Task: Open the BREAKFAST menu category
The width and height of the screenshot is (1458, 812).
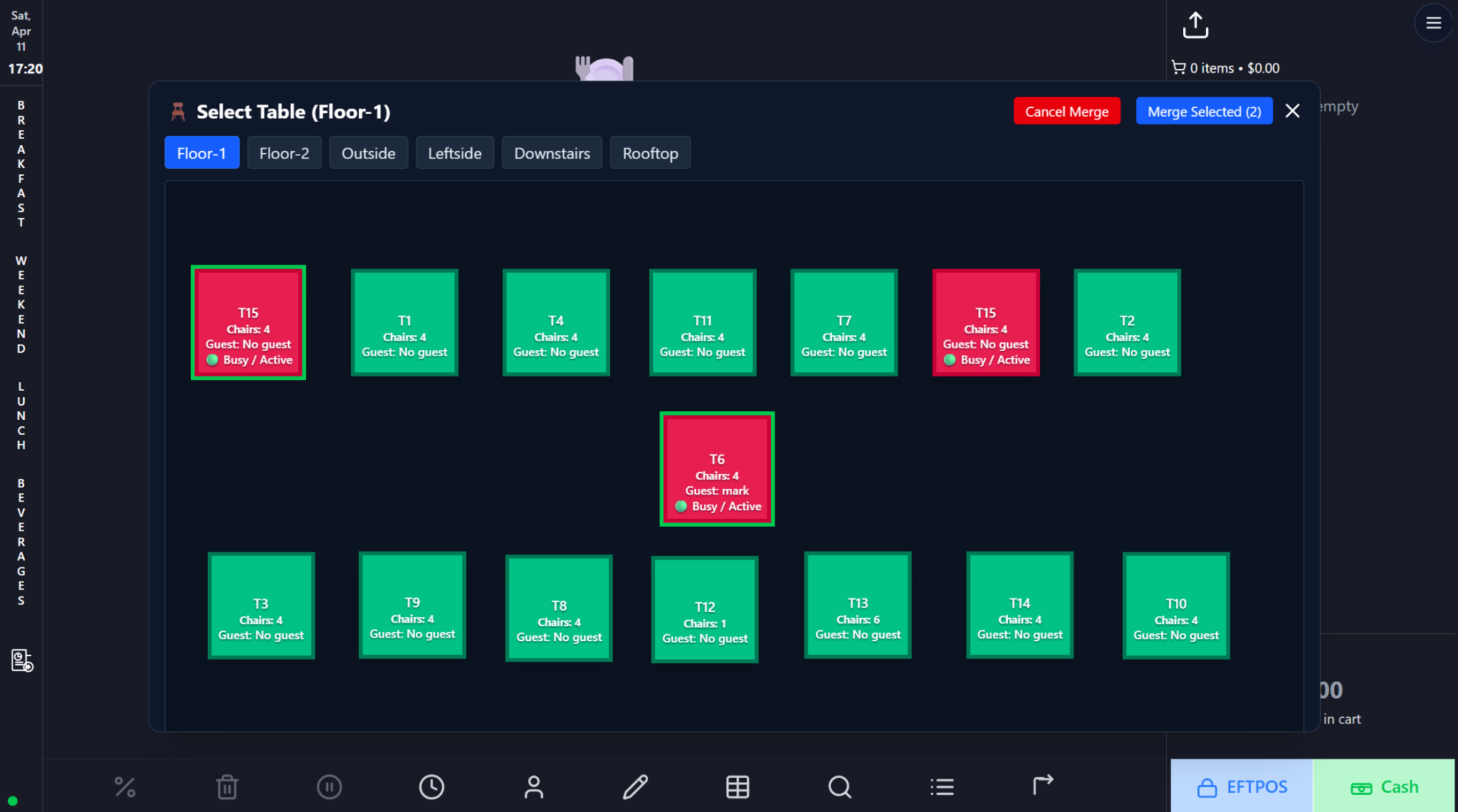Action: pos(21,164)
